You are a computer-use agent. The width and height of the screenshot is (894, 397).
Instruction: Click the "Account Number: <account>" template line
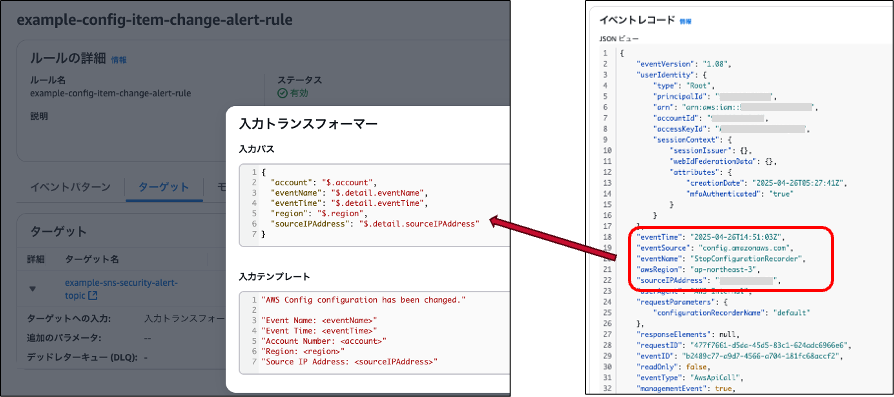324,341
